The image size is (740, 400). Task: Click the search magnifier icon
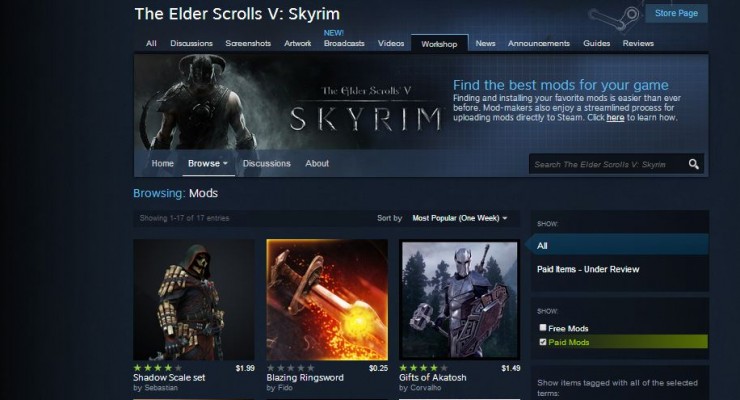693,164
